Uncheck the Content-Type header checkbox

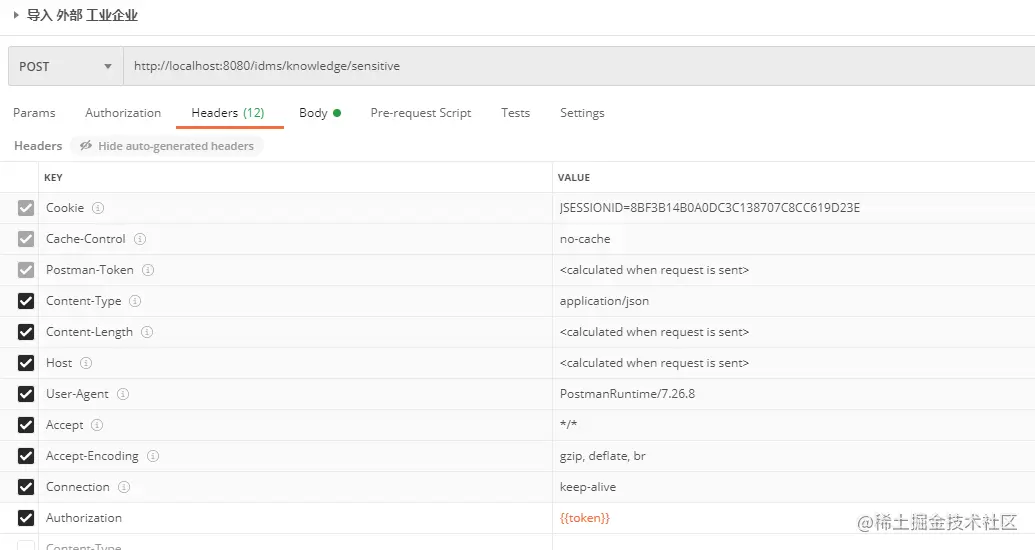[x=26, y=301]
